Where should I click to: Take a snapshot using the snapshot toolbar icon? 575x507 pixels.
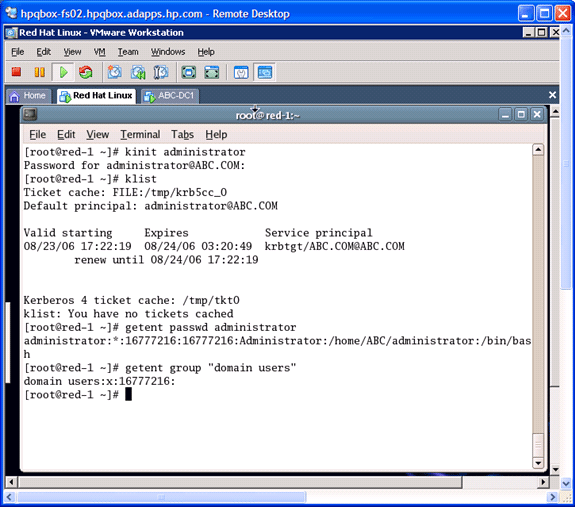coord(114,72)
